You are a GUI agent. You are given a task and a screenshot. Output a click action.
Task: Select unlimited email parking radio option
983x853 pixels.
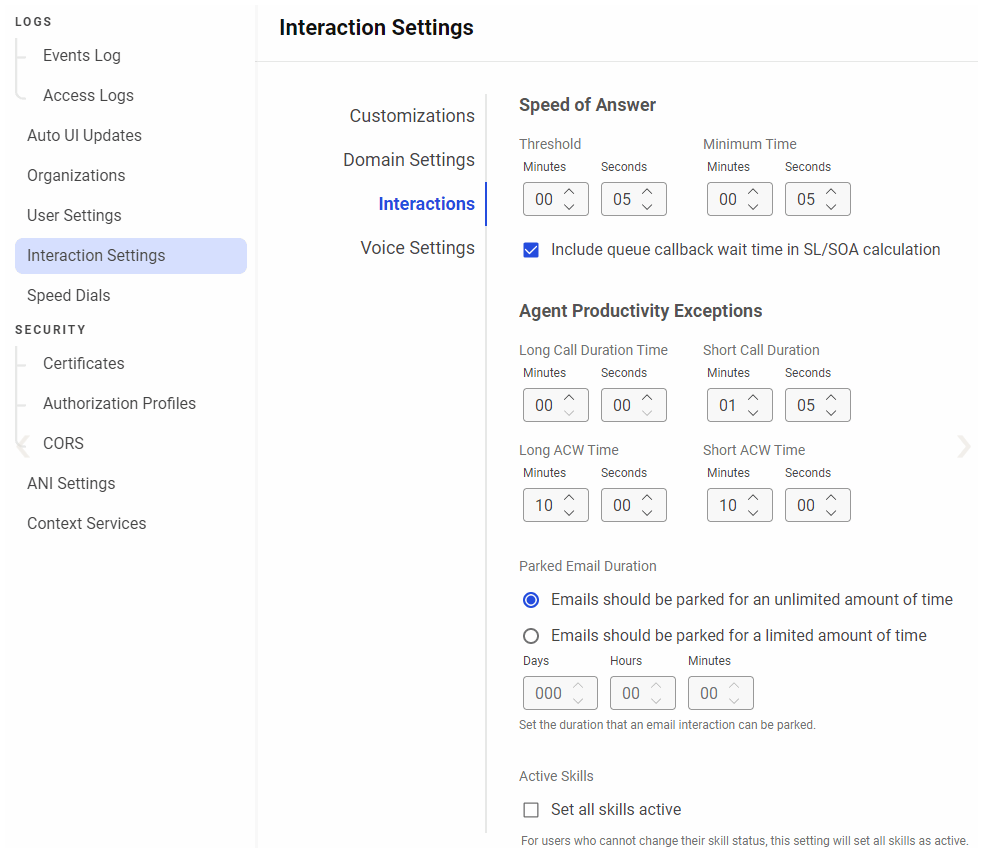coord(531,600)
